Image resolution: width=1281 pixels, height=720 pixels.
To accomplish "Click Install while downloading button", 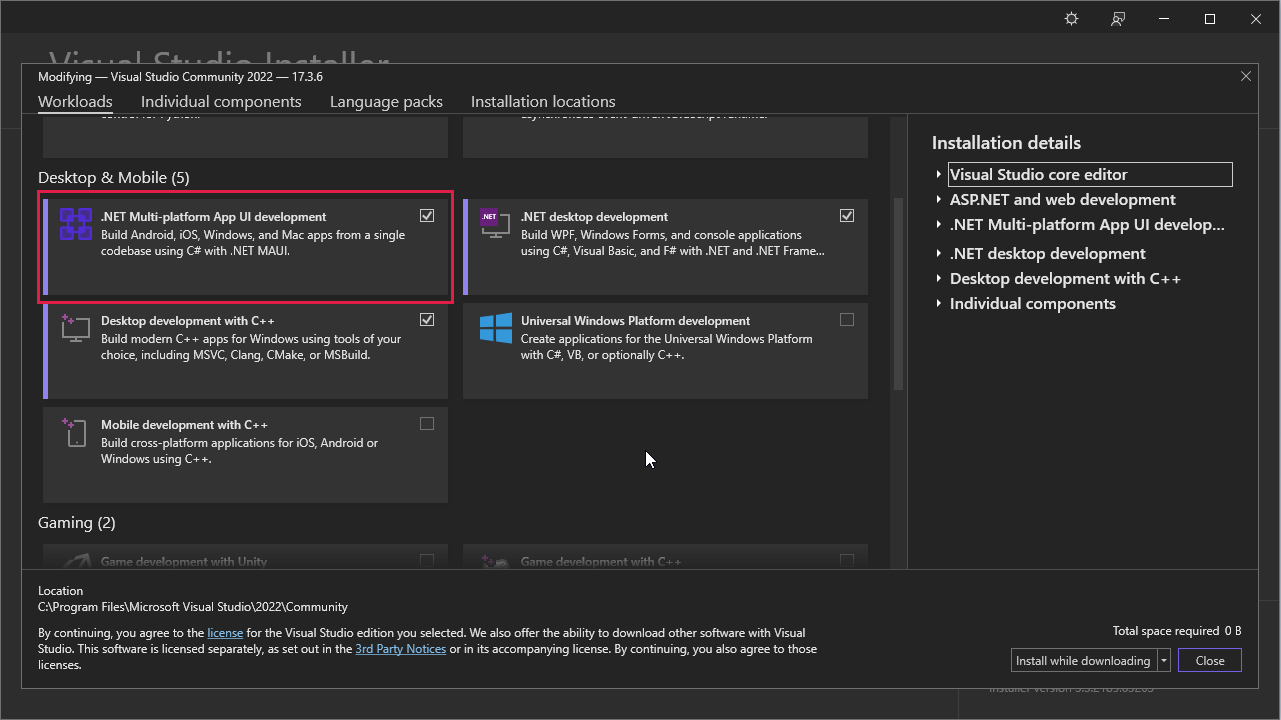I will [x=1083, y=661].
